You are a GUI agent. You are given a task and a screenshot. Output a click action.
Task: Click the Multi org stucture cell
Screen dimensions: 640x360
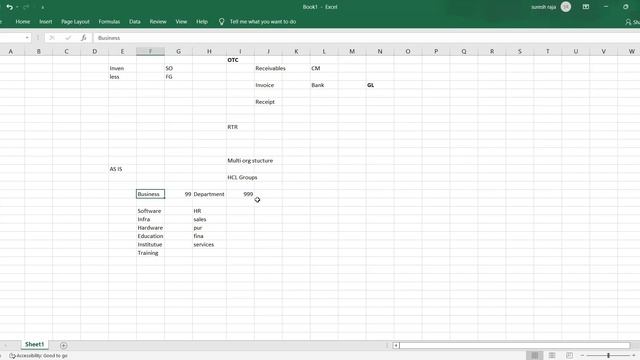tap(250, 160)
